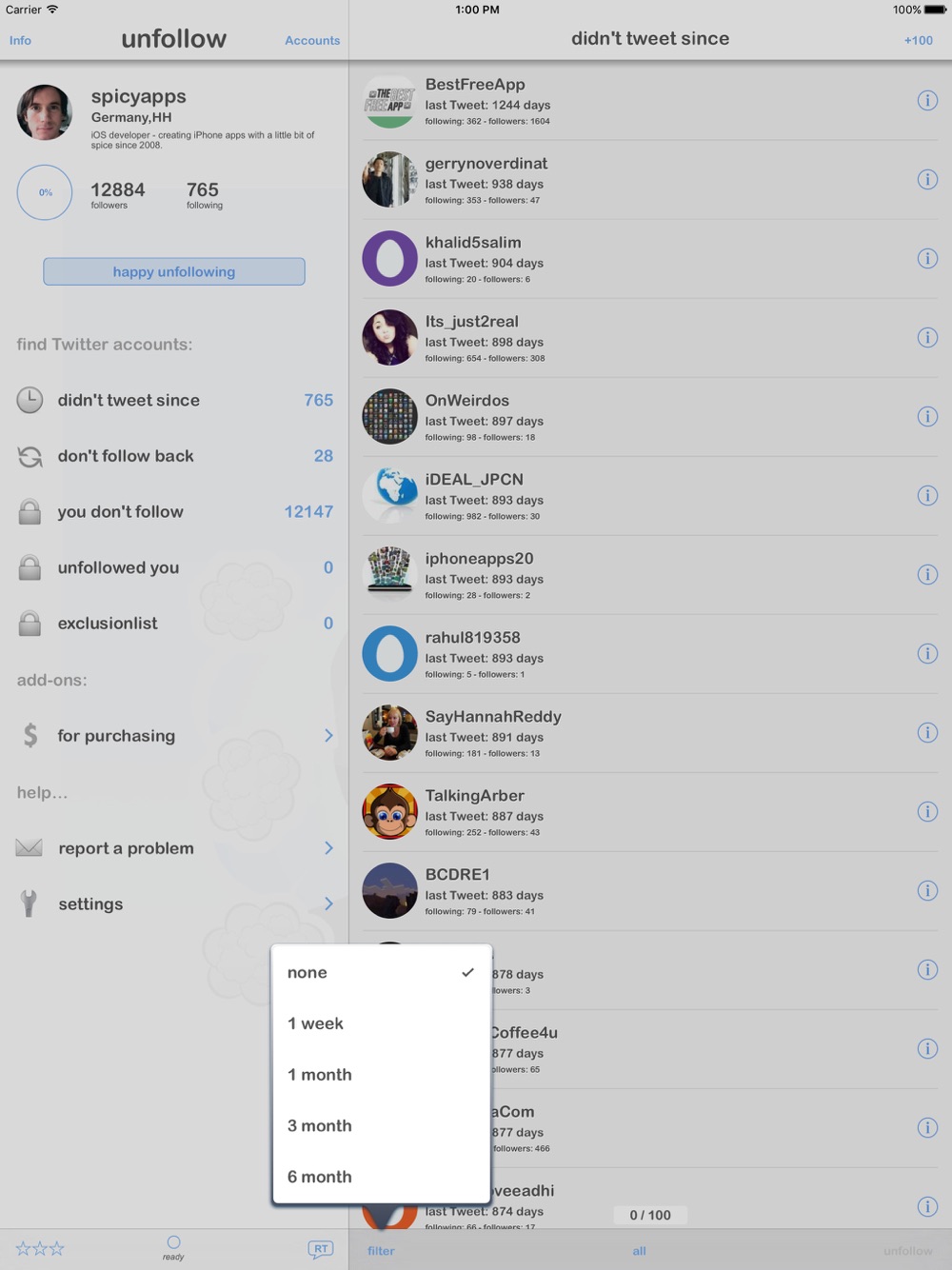Expand the for purchasing chevron

[328, 736]
